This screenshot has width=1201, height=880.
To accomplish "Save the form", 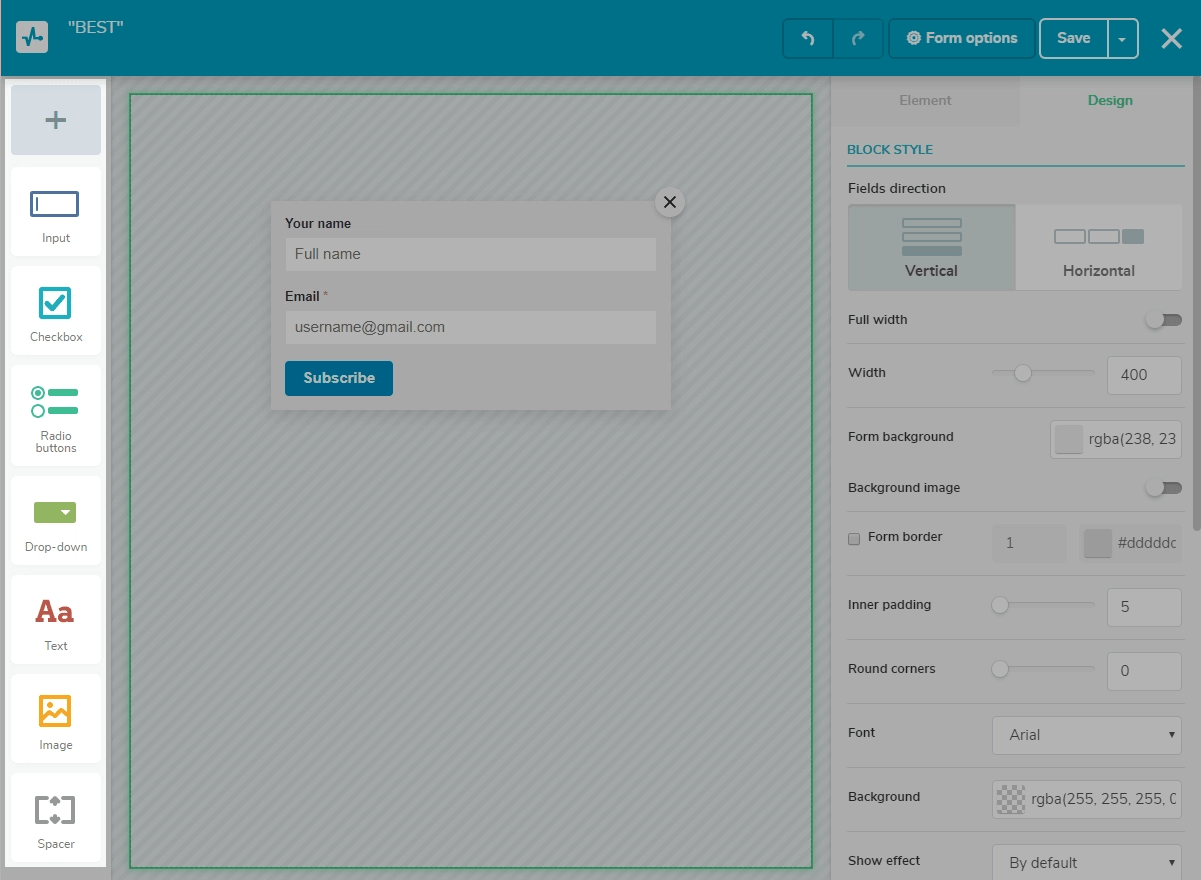I will tap(1074, 38).
